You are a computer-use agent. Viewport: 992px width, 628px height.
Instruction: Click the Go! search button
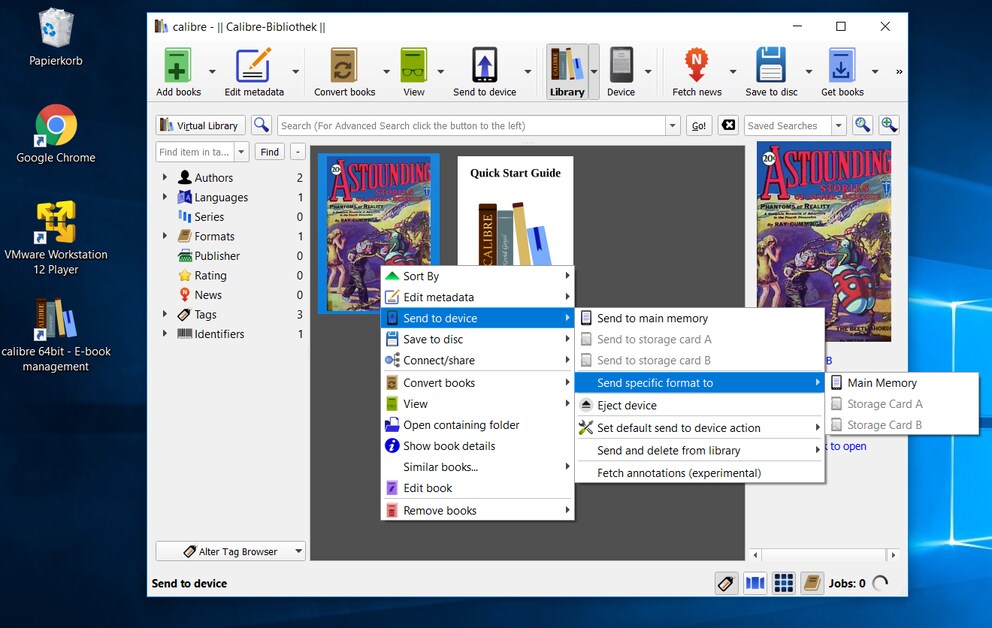click(699, 125)
